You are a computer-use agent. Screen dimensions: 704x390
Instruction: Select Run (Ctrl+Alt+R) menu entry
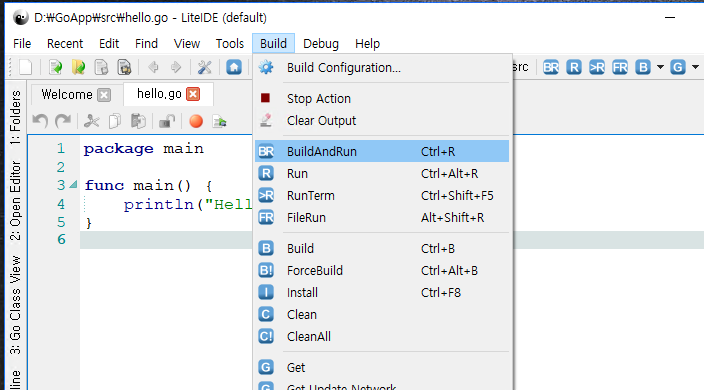point(382,174)
